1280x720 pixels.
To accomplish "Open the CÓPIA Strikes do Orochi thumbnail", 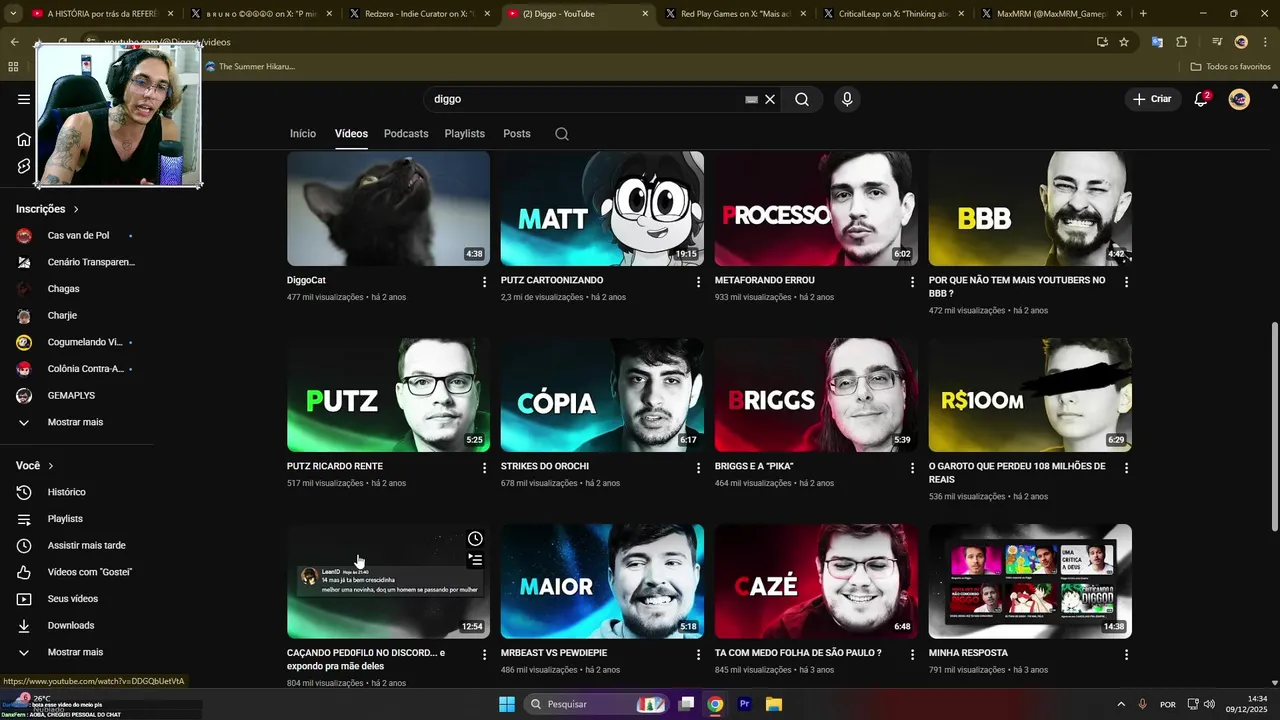I will [602, 395].
